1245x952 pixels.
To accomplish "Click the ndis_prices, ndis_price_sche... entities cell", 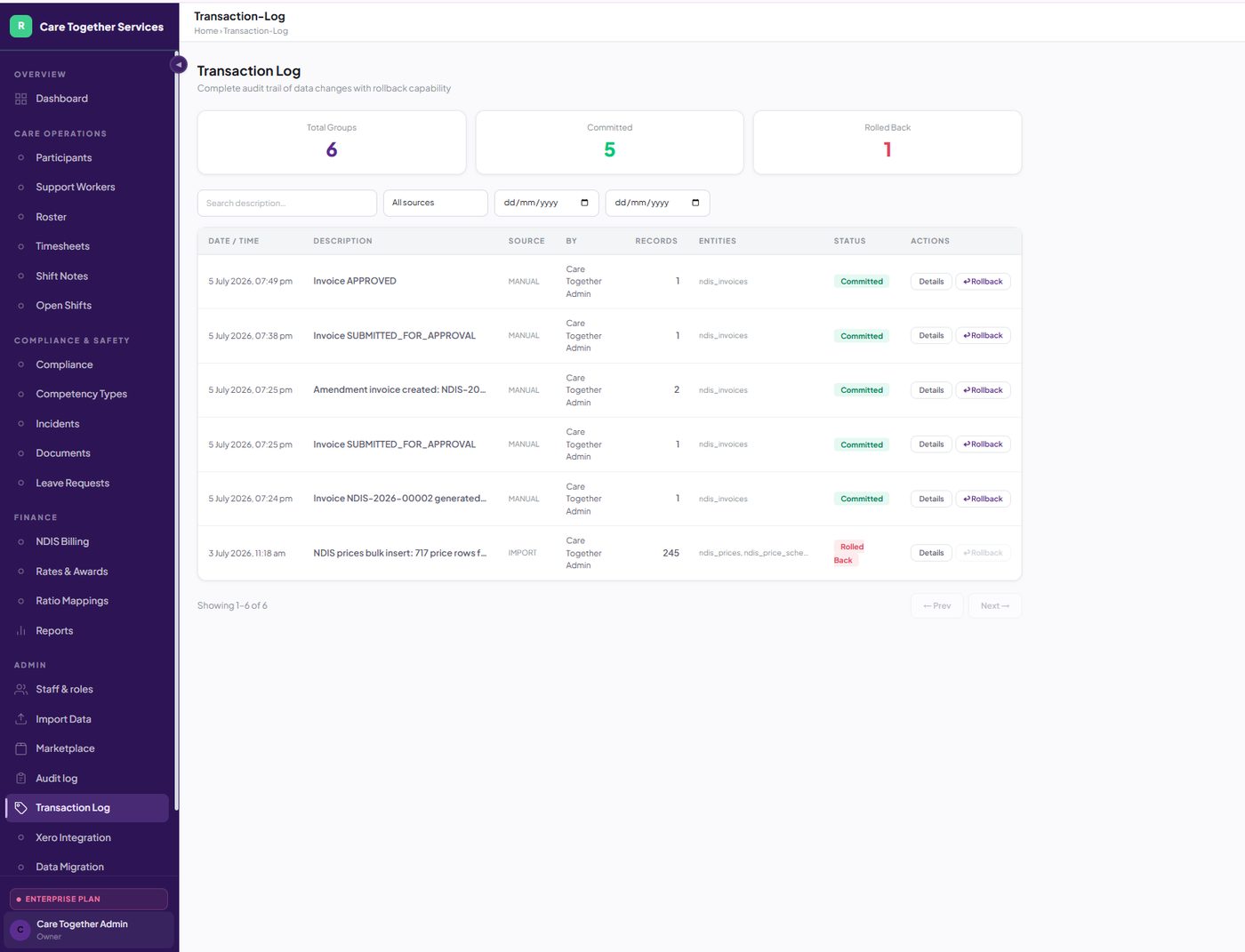I will pyautogui.click(x=753, y=553).
